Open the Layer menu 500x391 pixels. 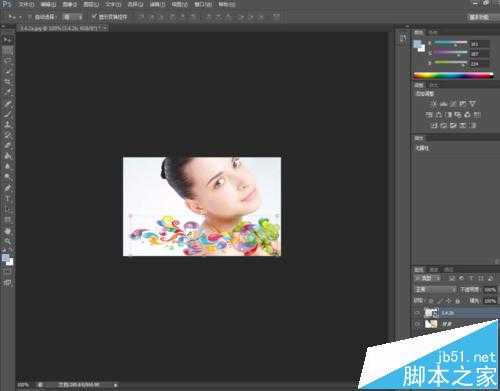(91, 5)
